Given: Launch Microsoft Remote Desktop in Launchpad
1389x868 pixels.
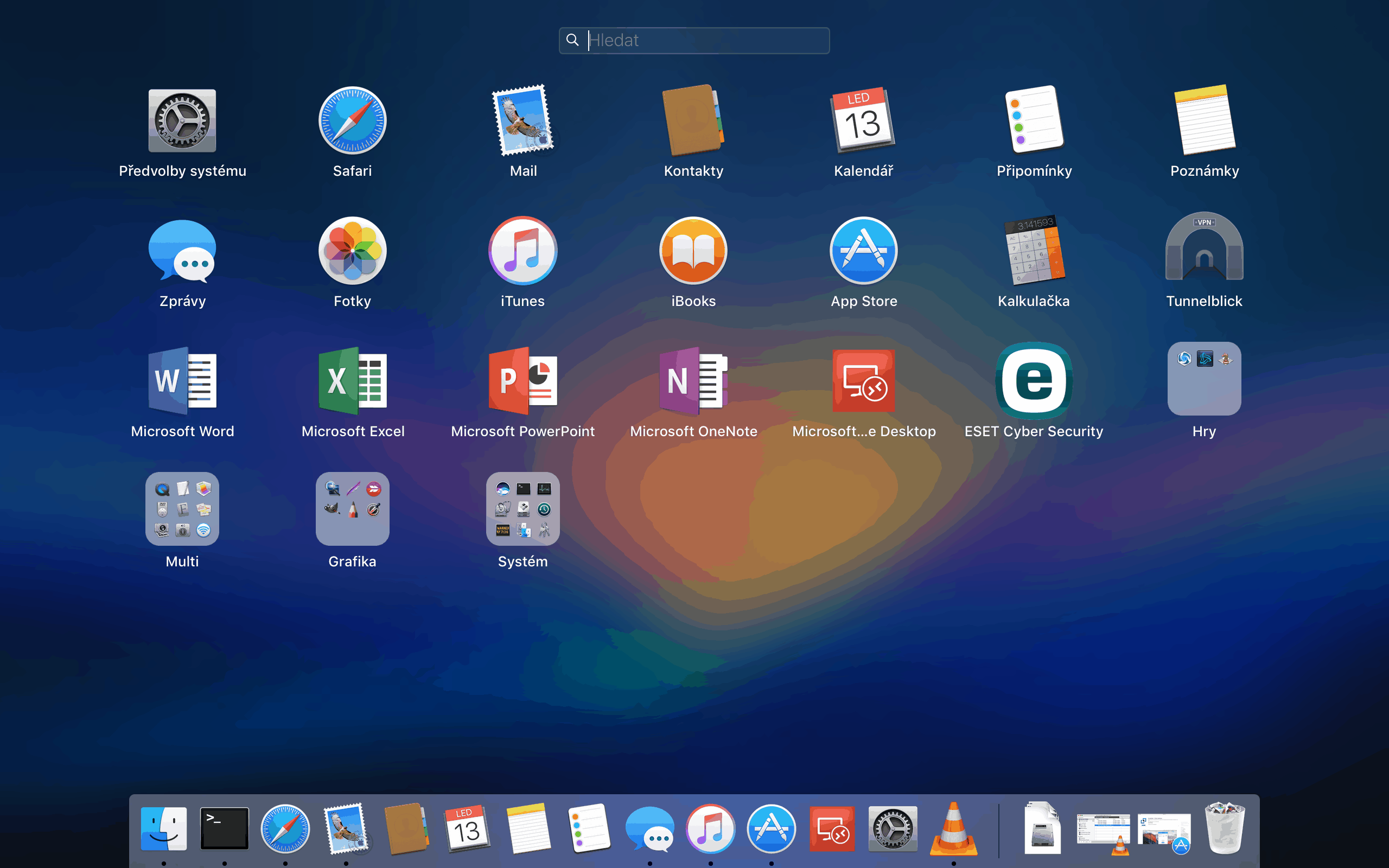Looking at the screenshot, I should 863,381.
